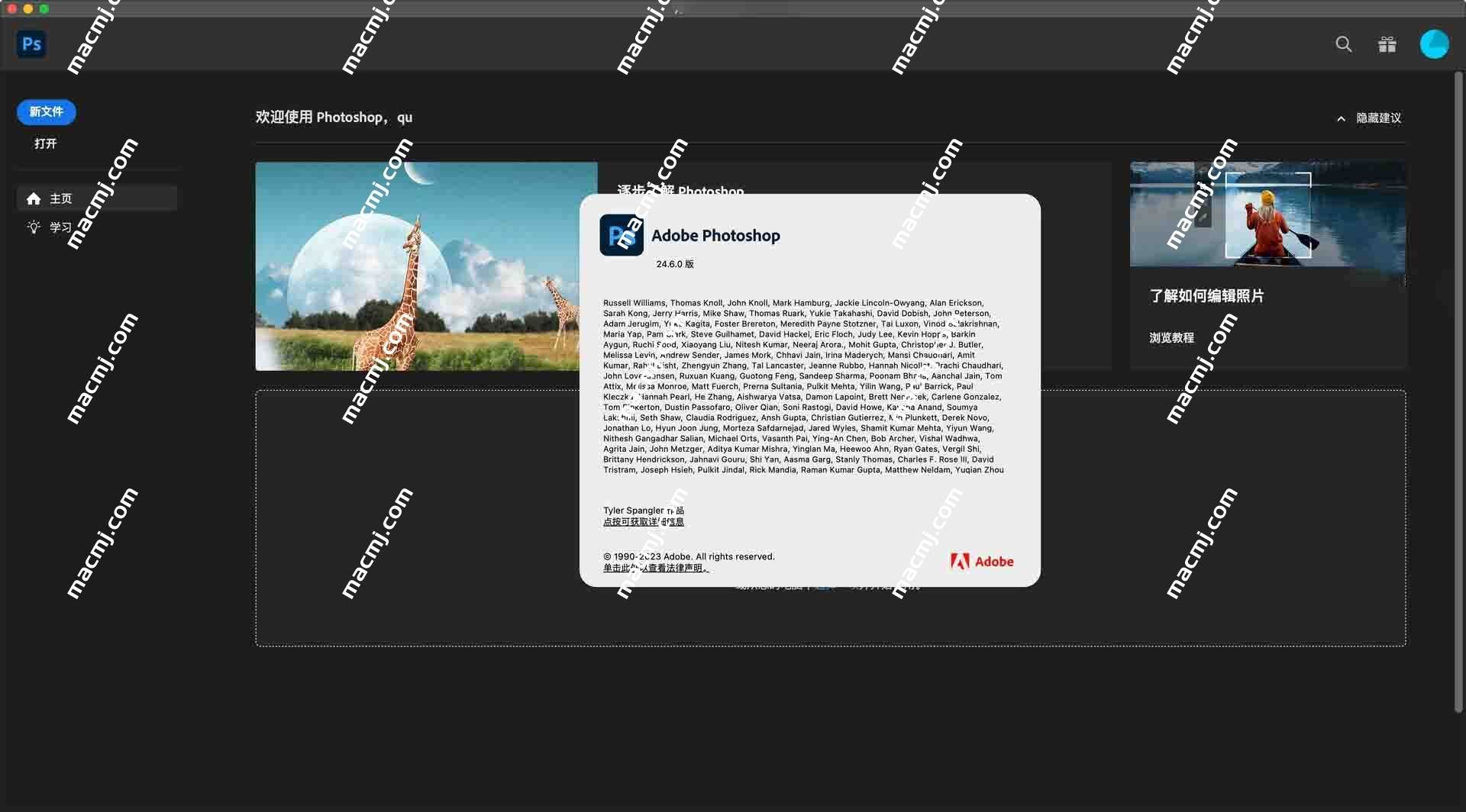Viewport: 1466px width, 812px height.
Task: Click the Adobe logo in the About dialog
Action: [x=982, y=562]
